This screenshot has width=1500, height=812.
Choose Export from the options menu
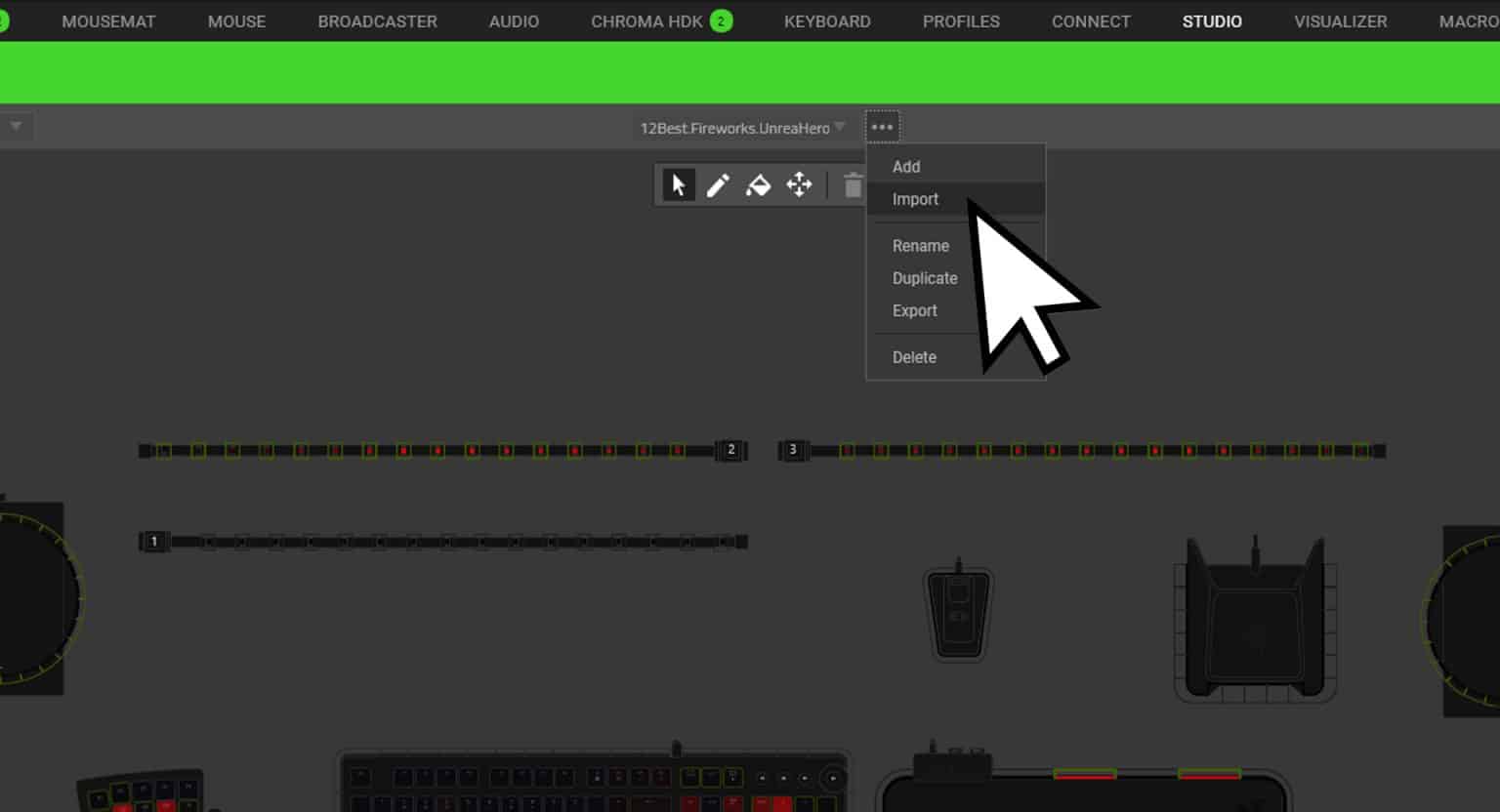[914, 310]
